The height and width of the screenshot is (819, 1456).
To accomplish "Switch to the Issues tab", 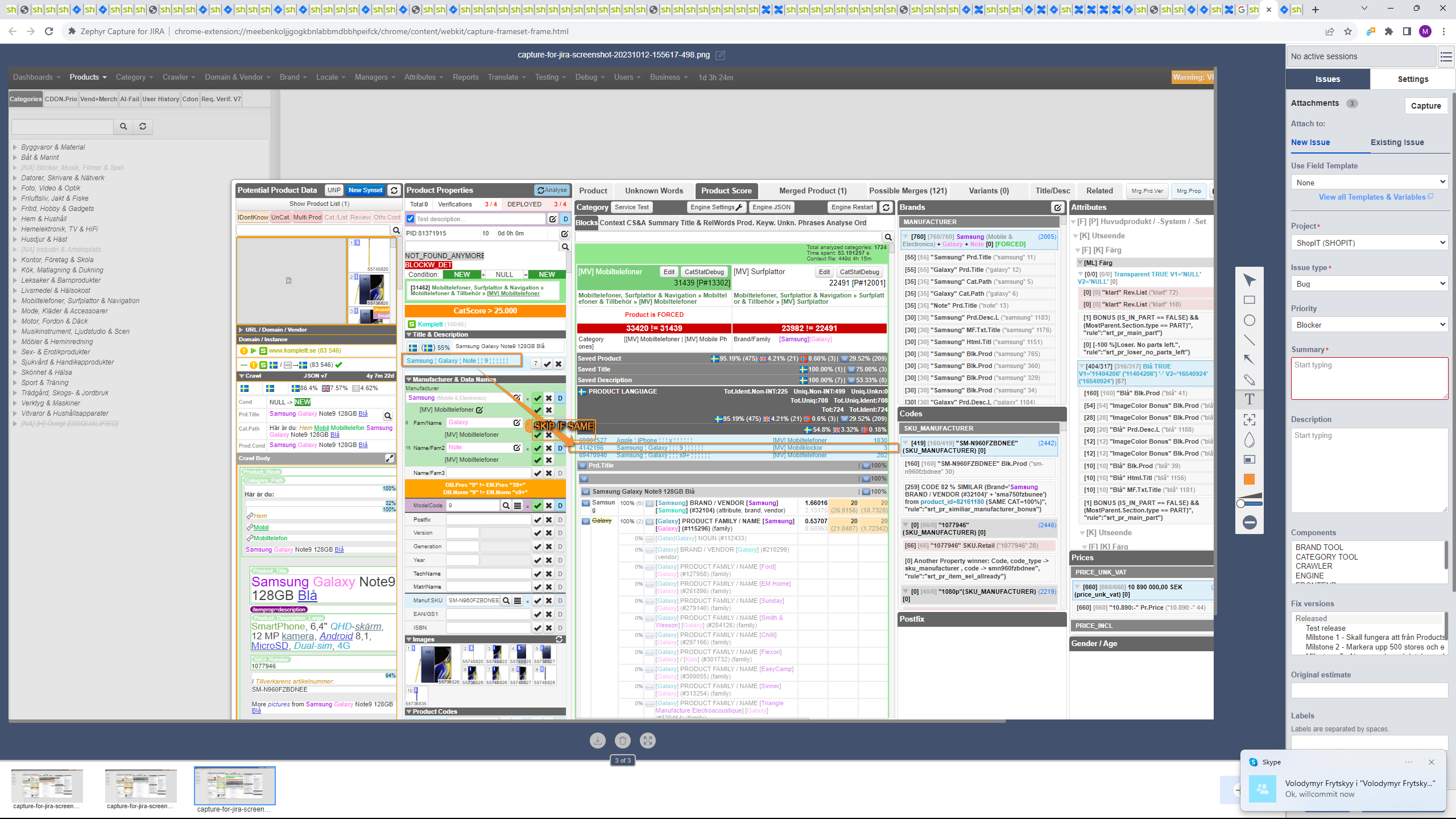I will click(1327, 79).
